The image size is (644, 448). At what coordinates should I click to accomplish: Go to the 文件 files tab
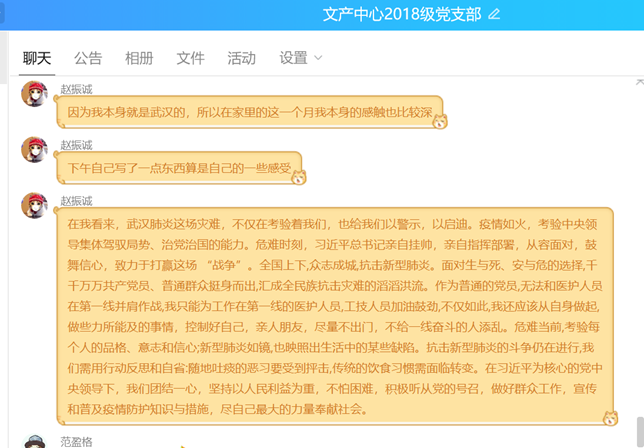(190, 58)
